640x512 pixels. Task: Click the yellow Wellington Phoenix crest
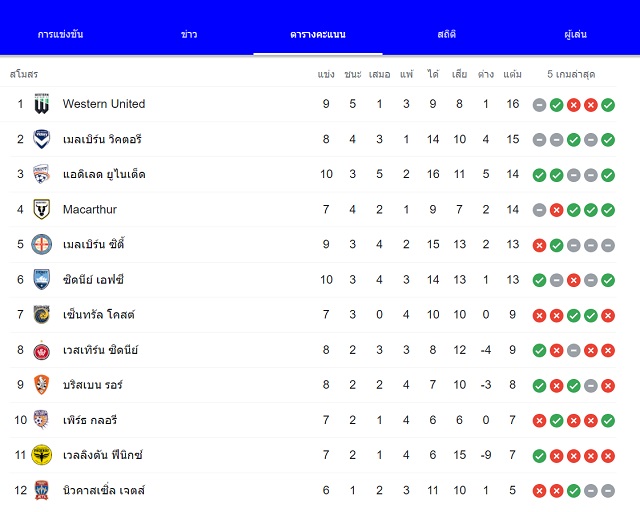[42, 455]
